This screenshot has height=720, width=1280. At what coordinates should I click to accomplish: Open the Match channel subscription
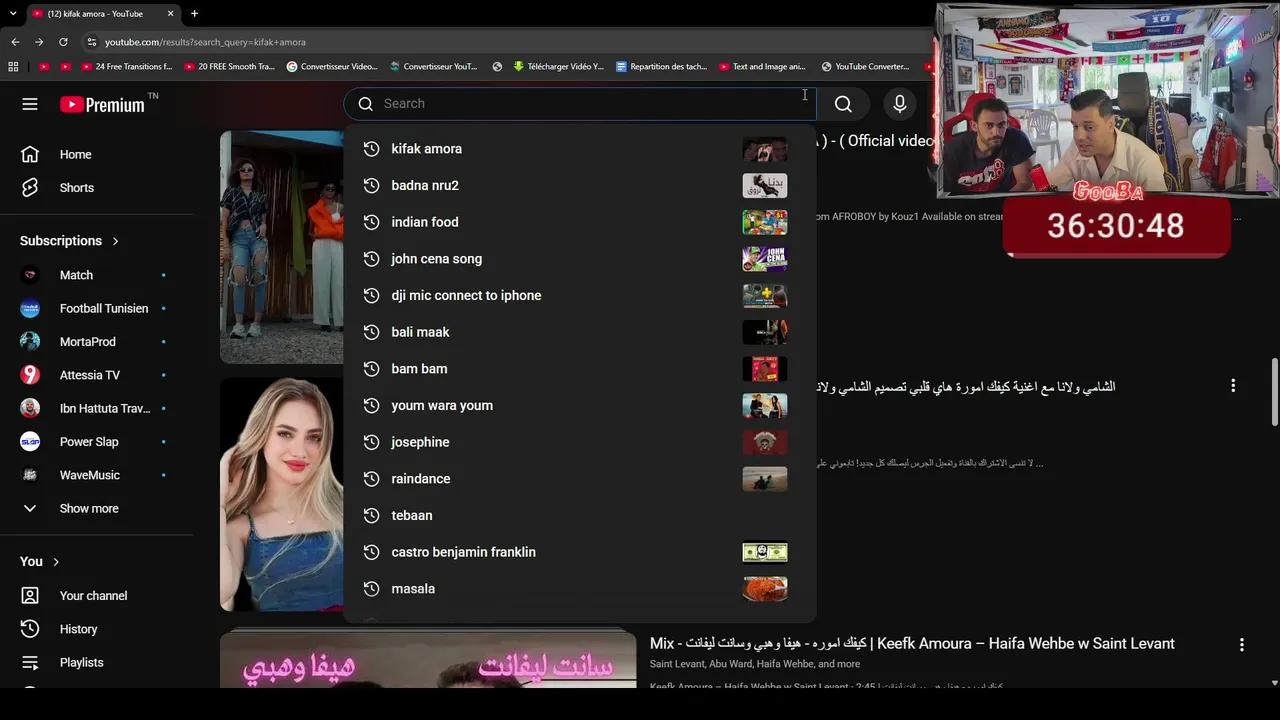click(x=97, y=275)
